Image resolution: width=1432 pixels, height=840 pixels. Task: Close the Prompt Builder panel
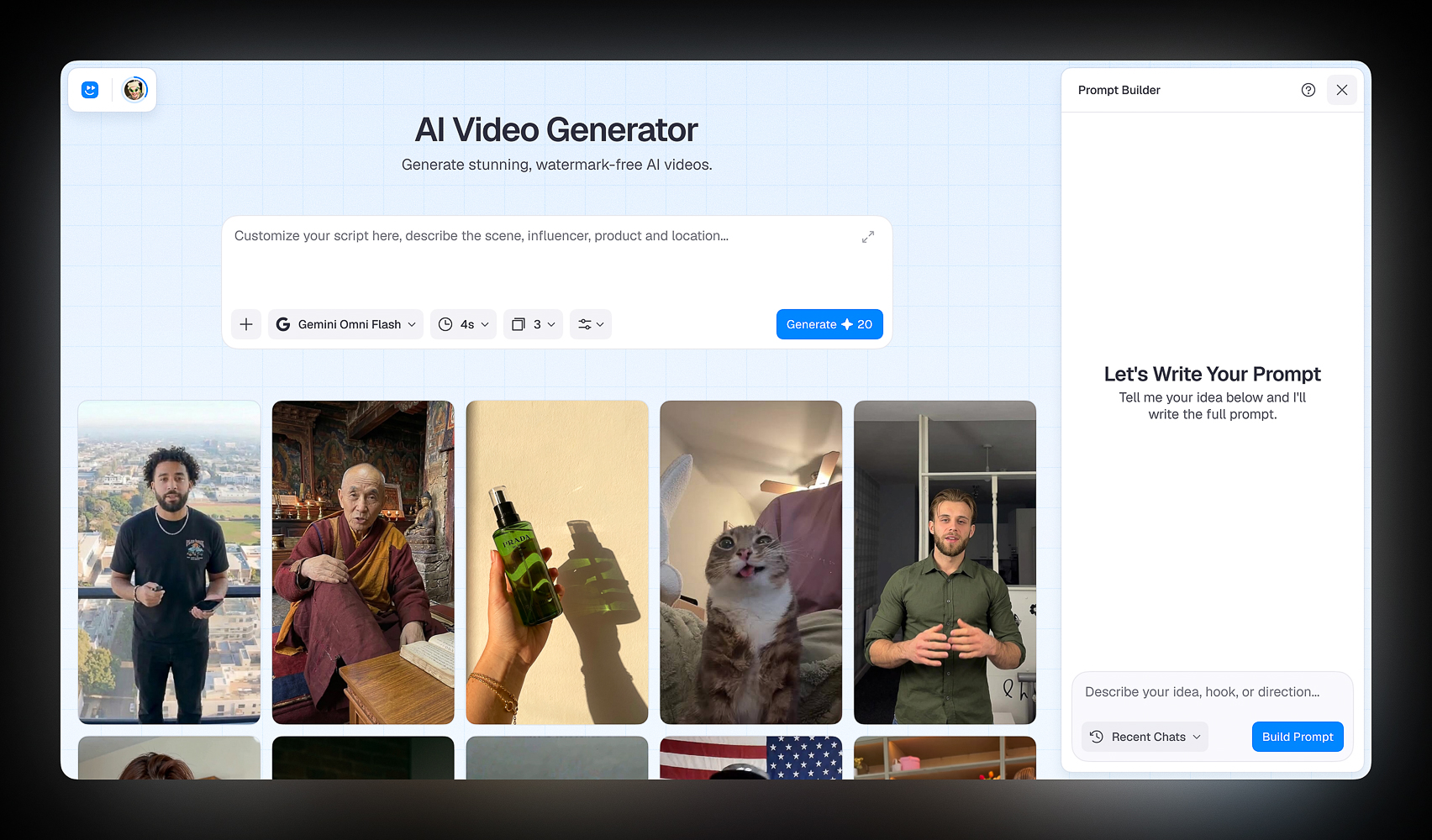(x=1342, y=90)
